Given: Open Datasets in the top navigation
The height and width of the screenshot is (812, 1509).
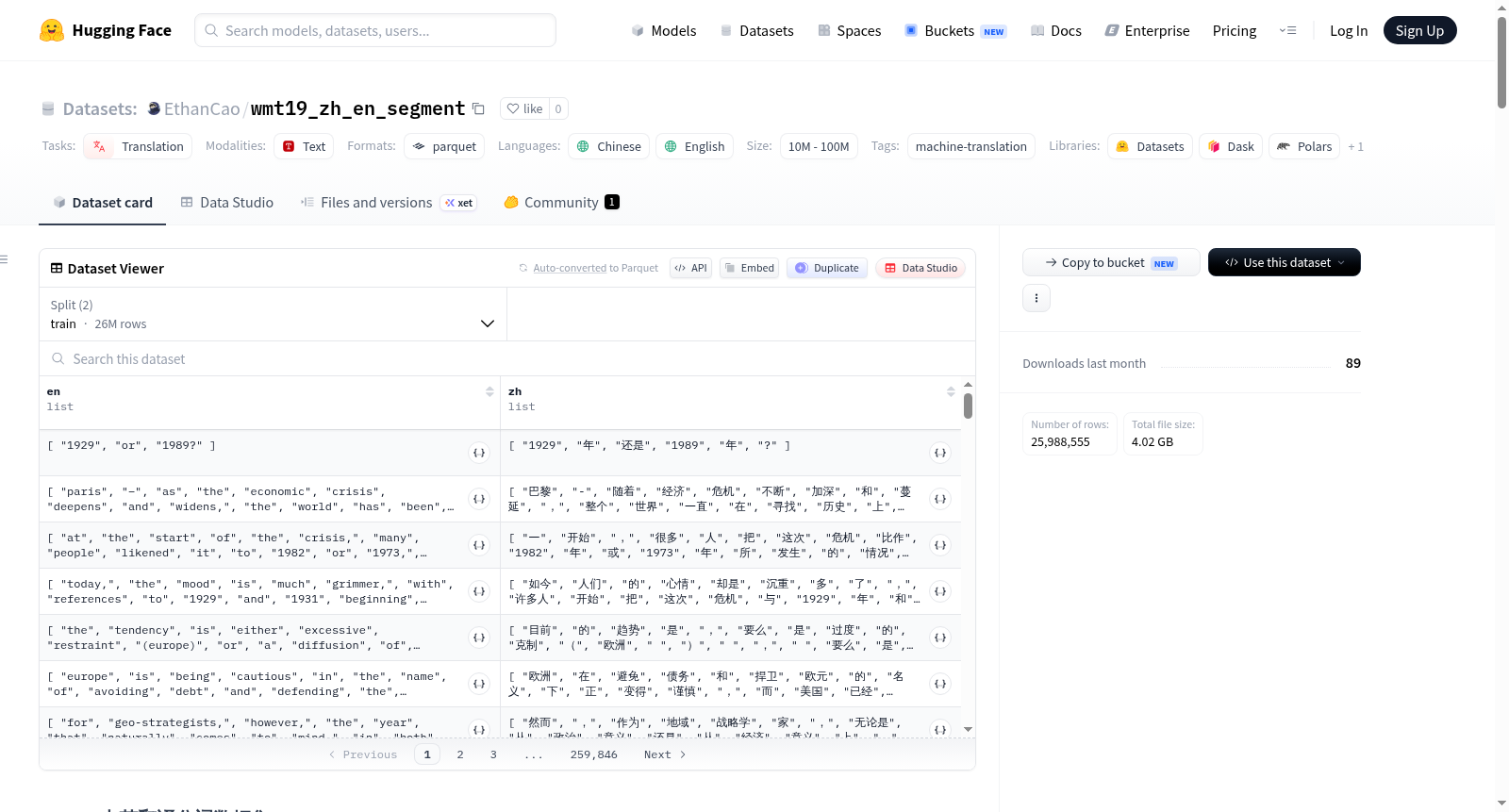Looking at the screenshot, I should [x=757, y=31].
